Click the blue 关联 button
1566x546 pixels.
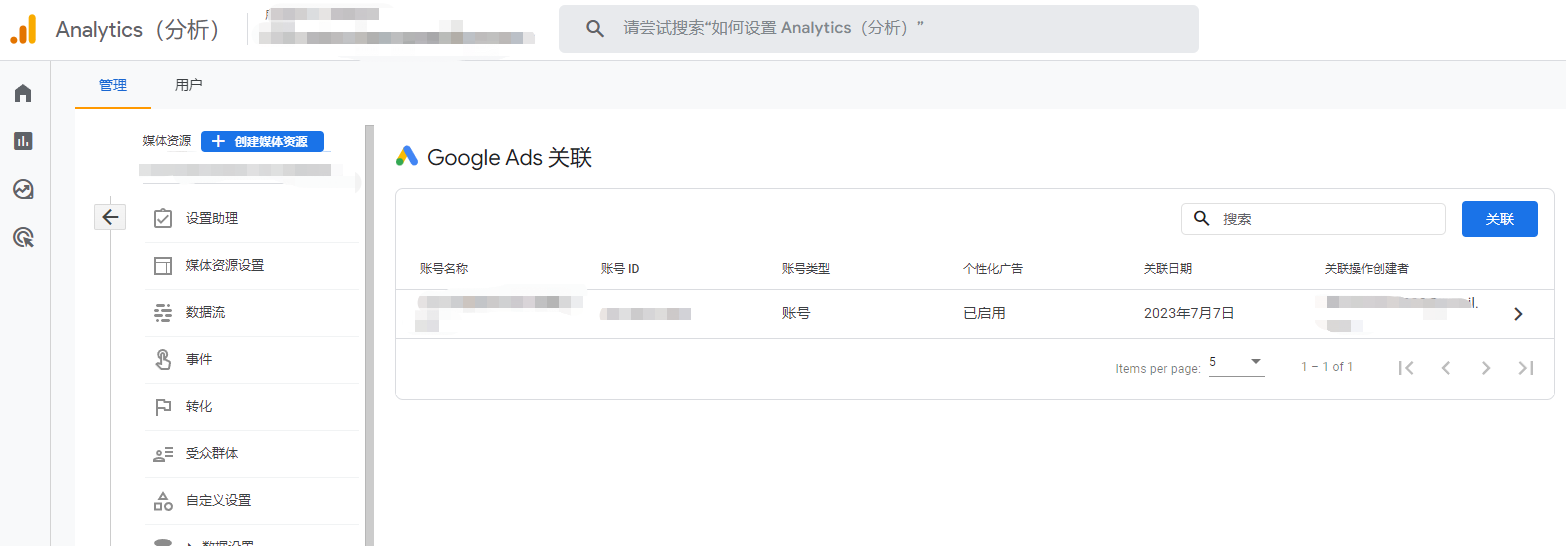[x=1500, y=219]
